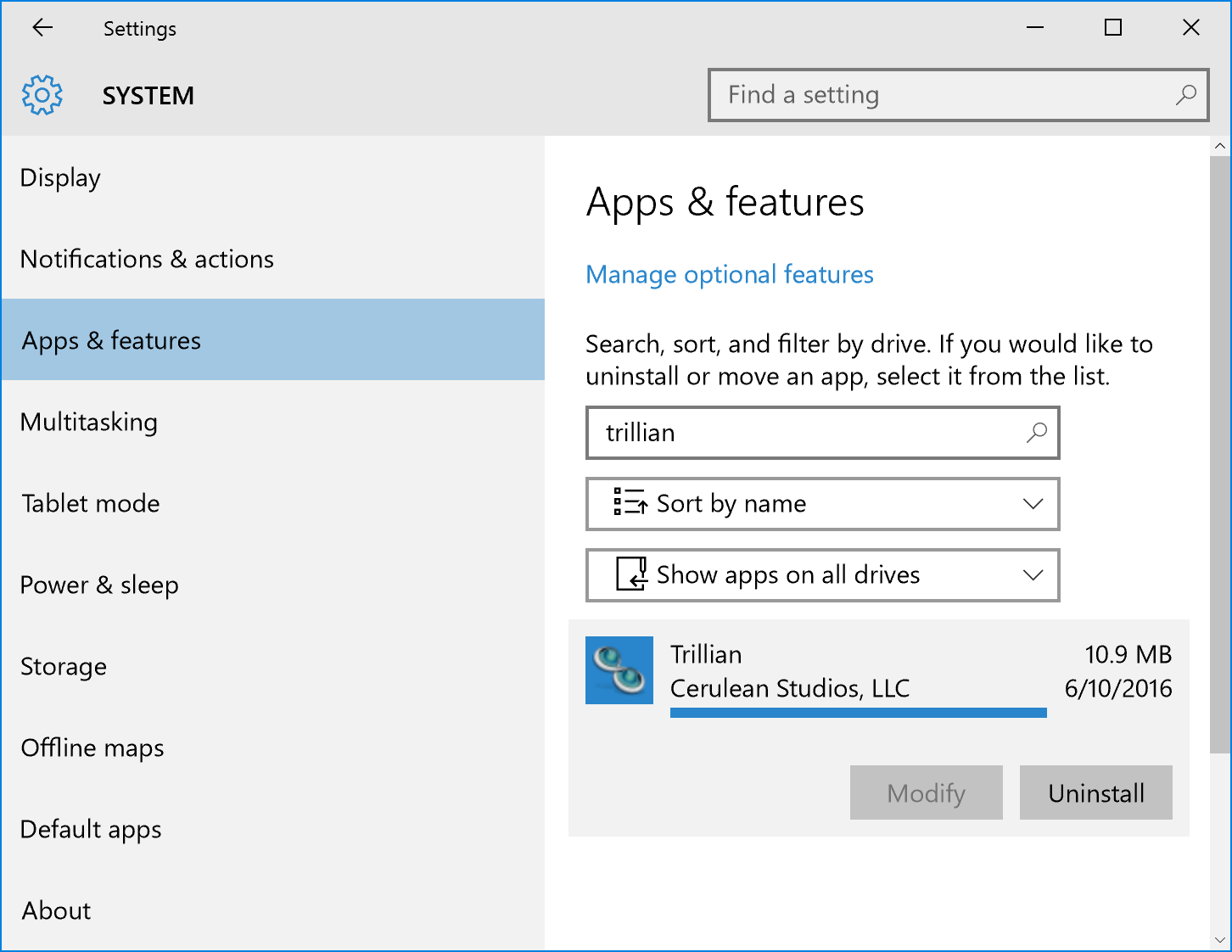
Task: Open the Display settings page
Action: click(272, 177)
